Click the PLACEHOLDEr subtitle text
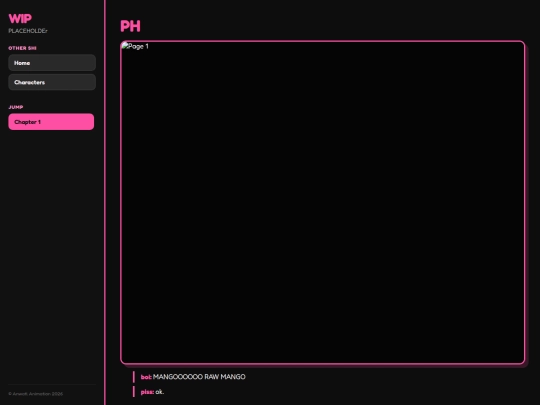Screen dimensions: 540x405 pos(28,31)
